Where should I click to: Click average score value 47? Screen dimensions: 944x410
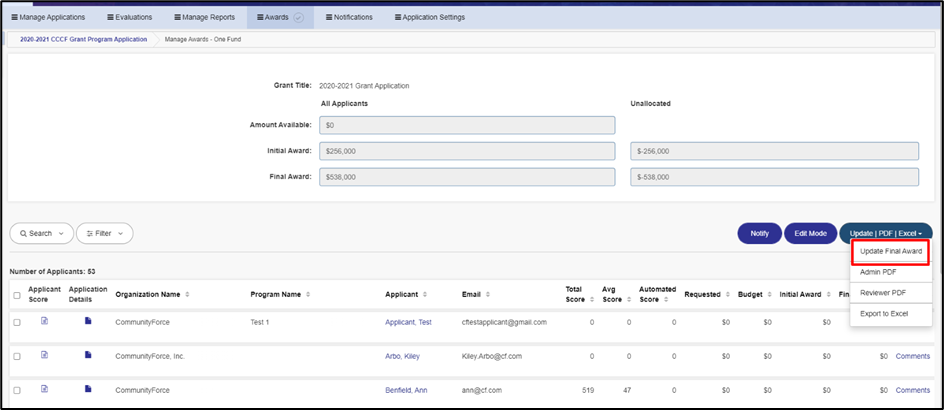pyautogui.click(x=627, y=390)
